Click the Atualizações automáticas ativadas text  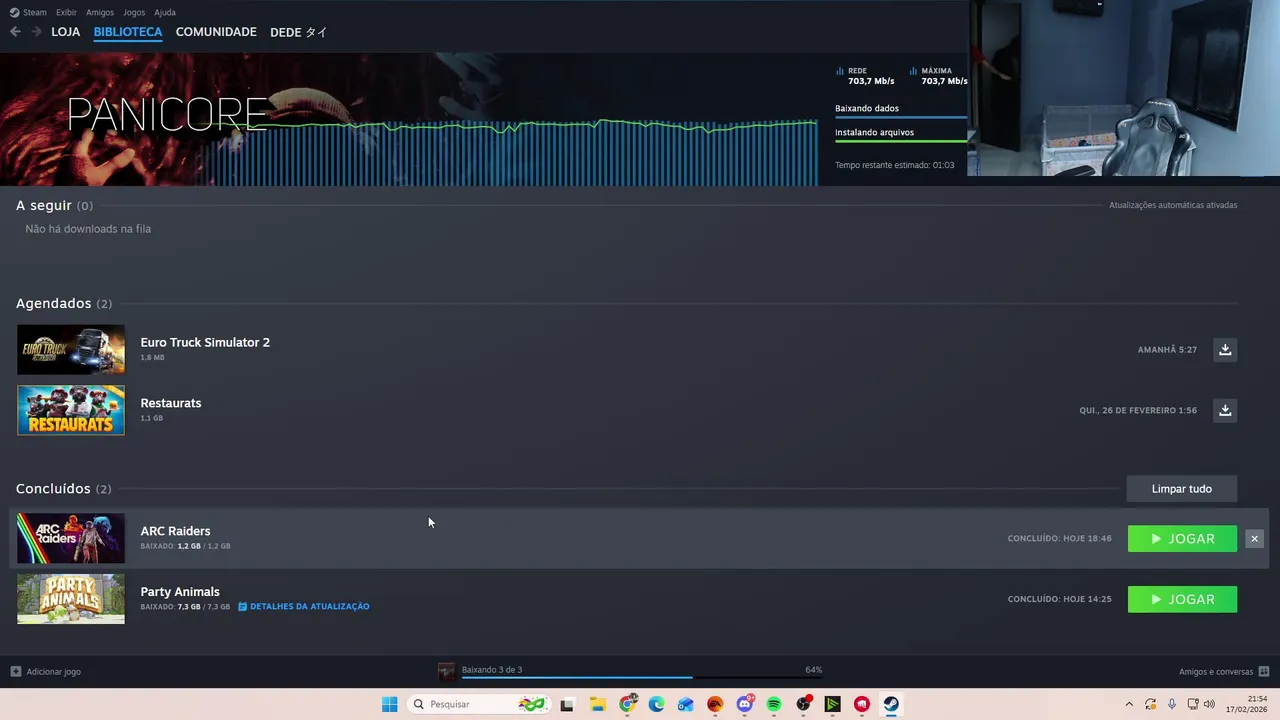(1173, 205)
